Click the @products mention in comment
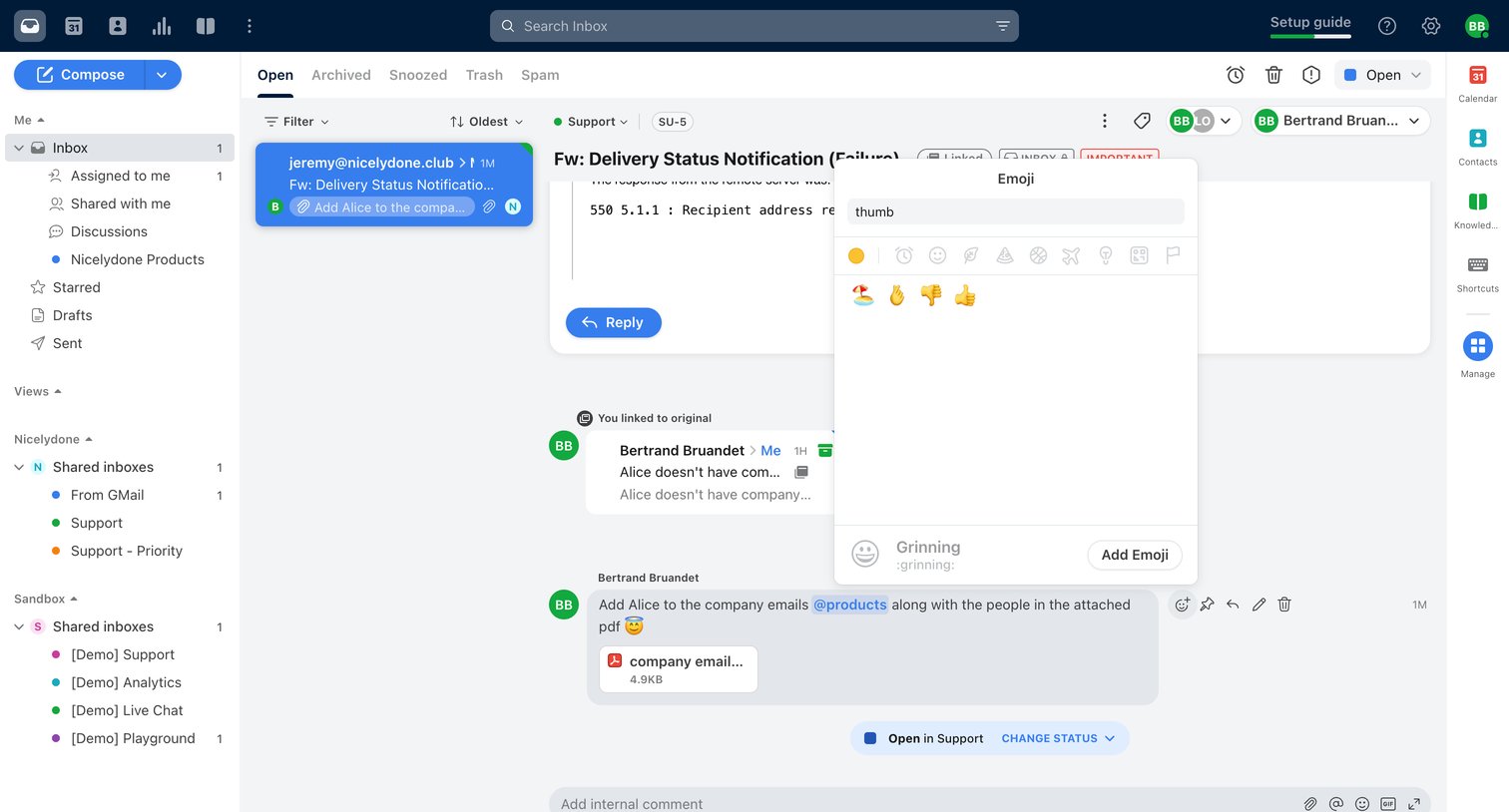 [849, 605]
